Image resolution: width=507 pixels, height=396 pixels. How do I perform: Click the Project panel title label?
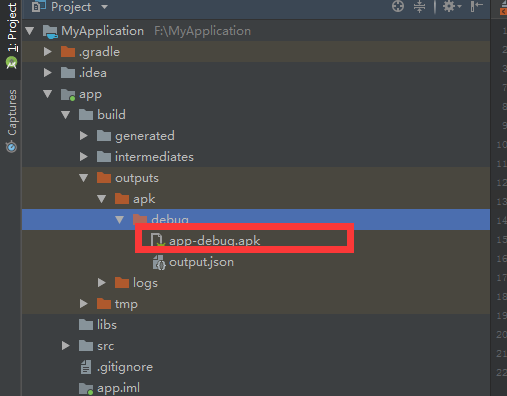point(71,7)
